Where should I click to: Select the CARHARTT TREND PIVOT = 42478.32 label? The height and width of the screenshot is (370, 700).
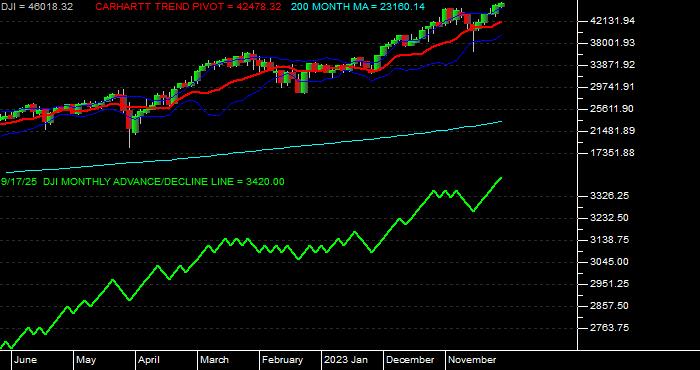(188, 7)
